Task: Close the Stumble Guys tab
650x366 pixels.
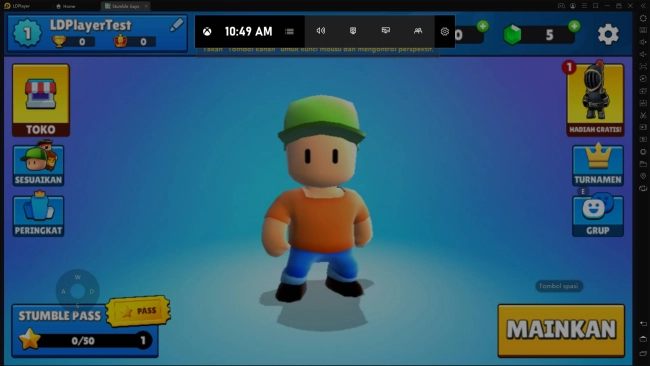Action: (x=146, y=6)
